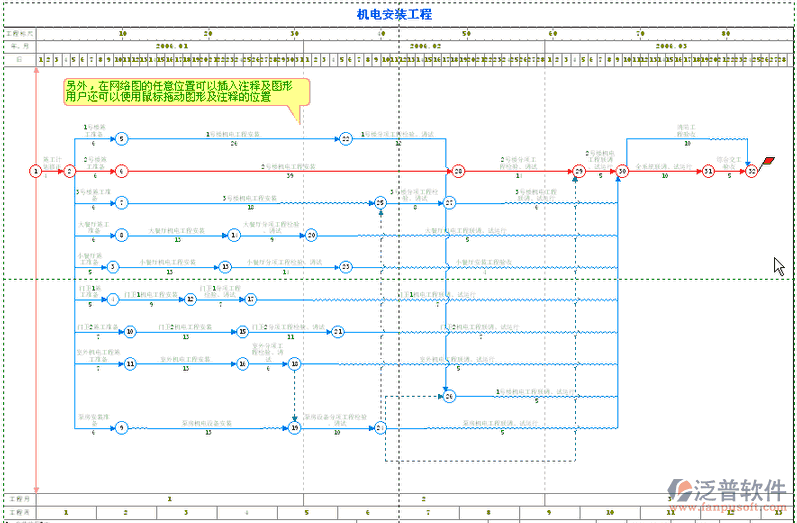Image resolution: width=797 pixels, height=523 pixels.
Task: Click node 22 on the top blue line
Action: click(346, 139)
